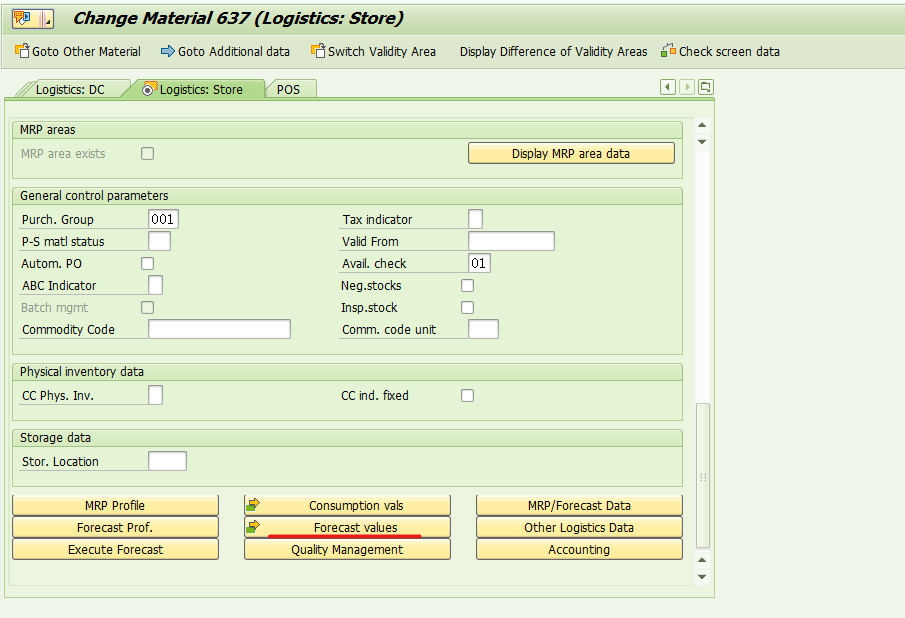Viewport: 905px width, 618px height.
Task: Open the tab list icon
Action: coord(706,88)
